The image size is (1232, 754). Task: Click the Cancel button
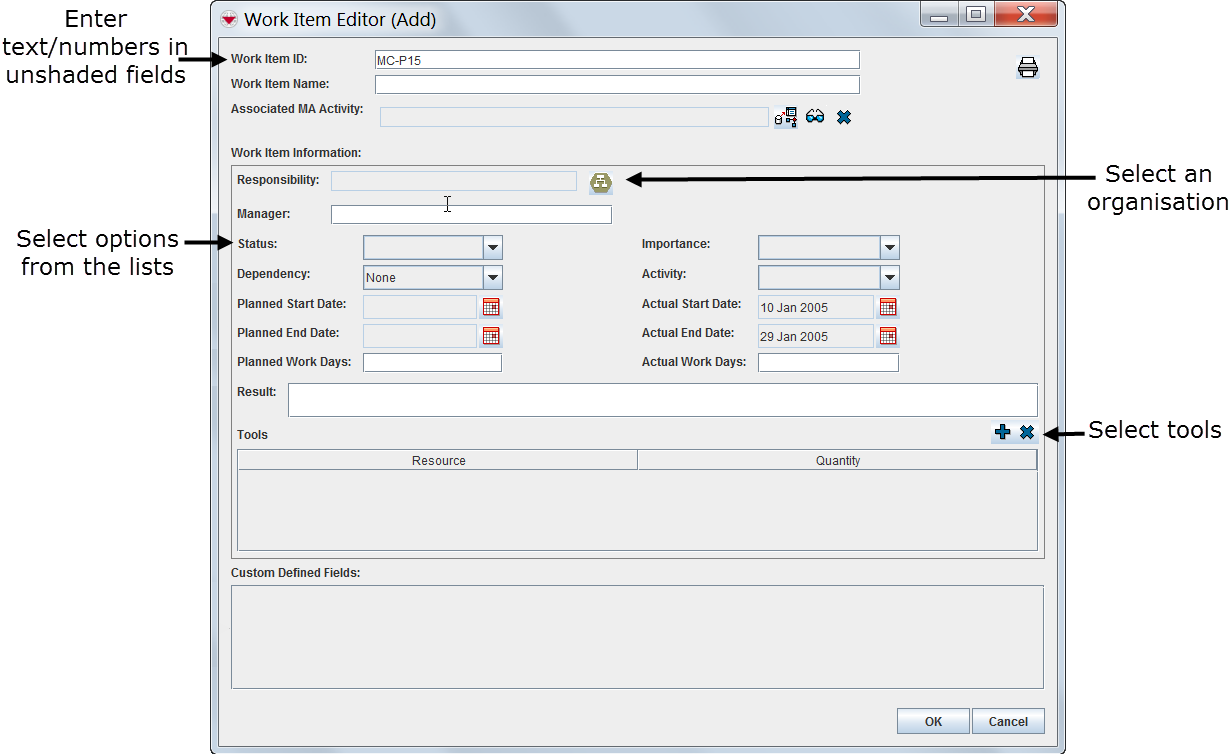(x=1008, y=721)
